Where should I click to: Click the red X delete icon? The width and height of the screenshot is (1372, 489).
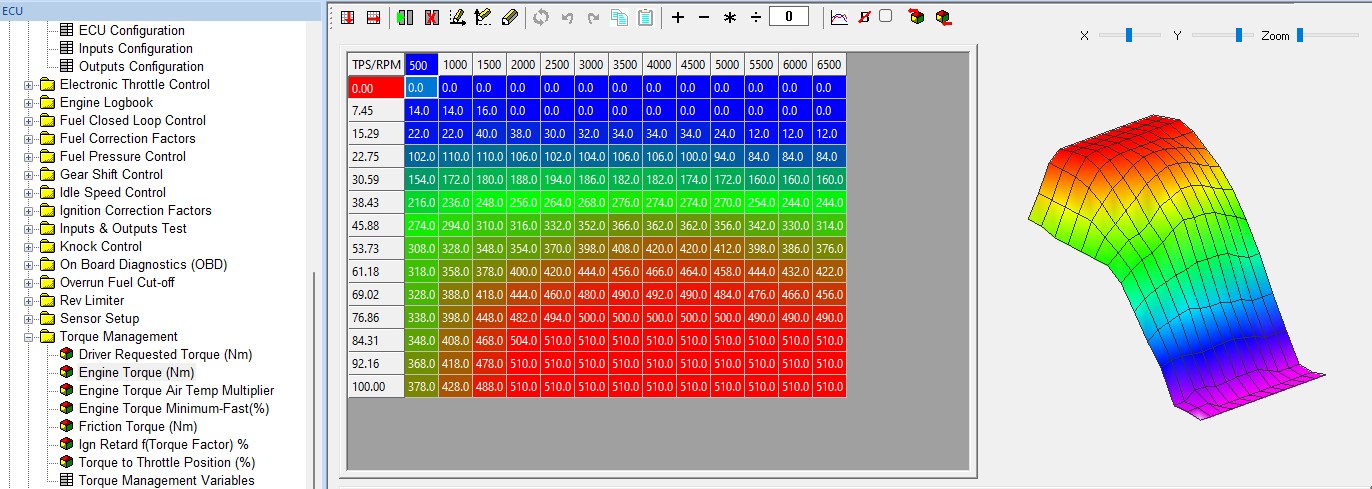[432, 17]
